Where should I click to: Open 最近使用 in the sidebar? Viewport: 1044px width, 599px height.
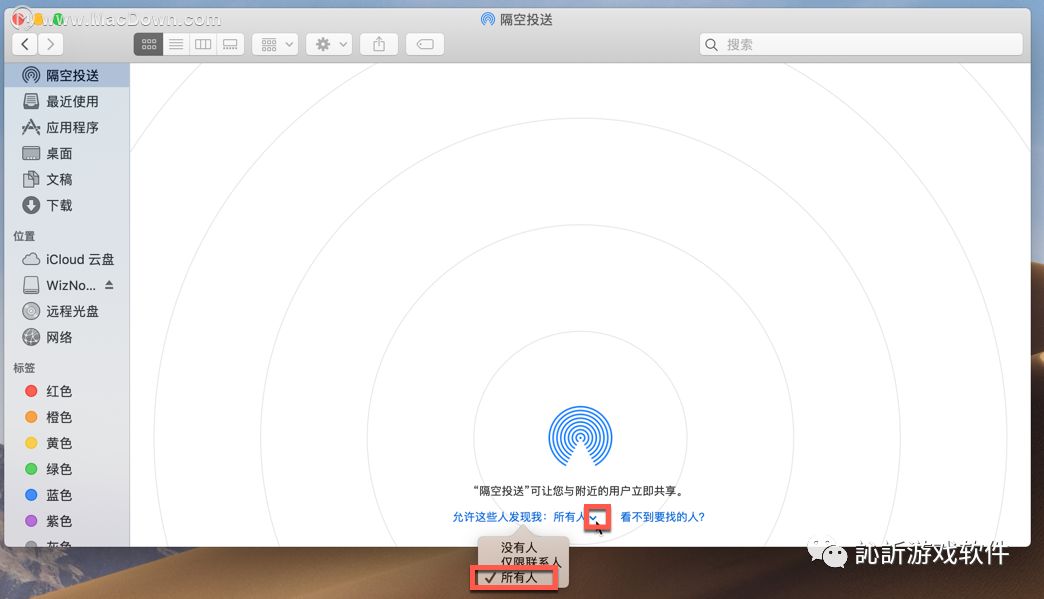pyautogui.click(x=67, y=101)
